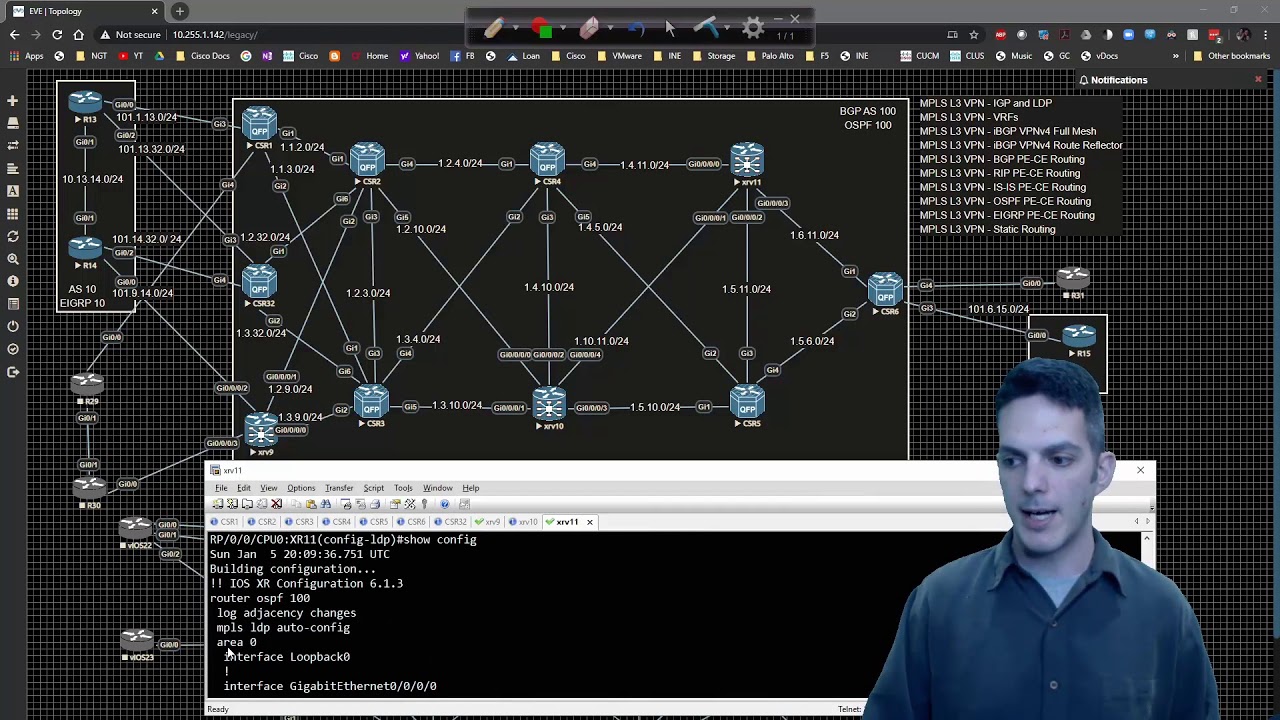The width and height of the screenshot is (1280, 720).
Task: Open the Transfer menu
Action: [x=339, y=488]
